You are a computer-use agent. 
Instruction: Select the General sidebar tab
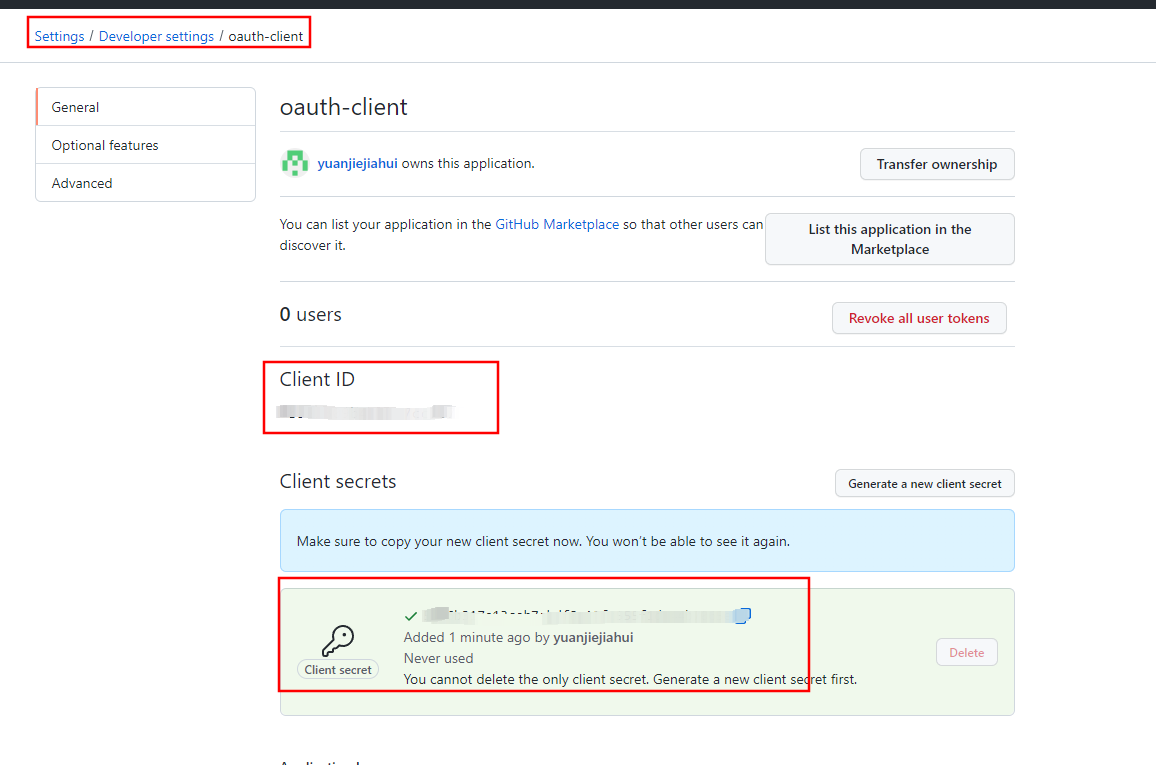tap(145, 107)
